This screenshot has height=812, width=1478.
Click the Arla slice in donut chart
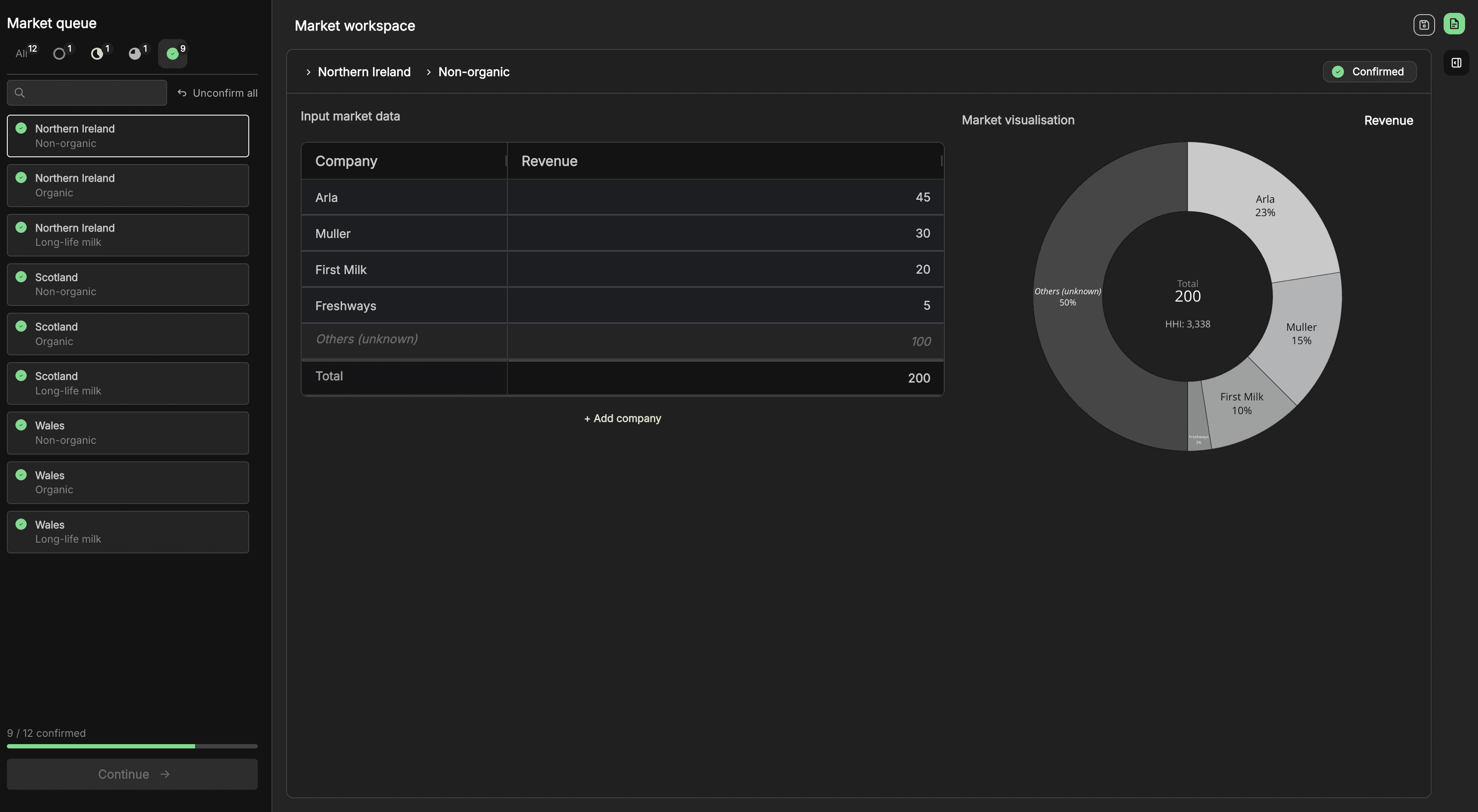click(1264, 205)
